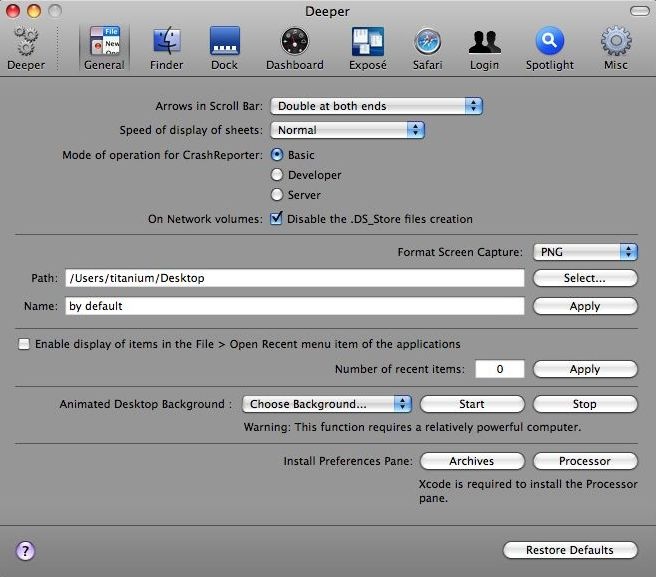Switch to the Dock settings icon
The width and height of the screenshot is (656, 577).
point(224,47)
